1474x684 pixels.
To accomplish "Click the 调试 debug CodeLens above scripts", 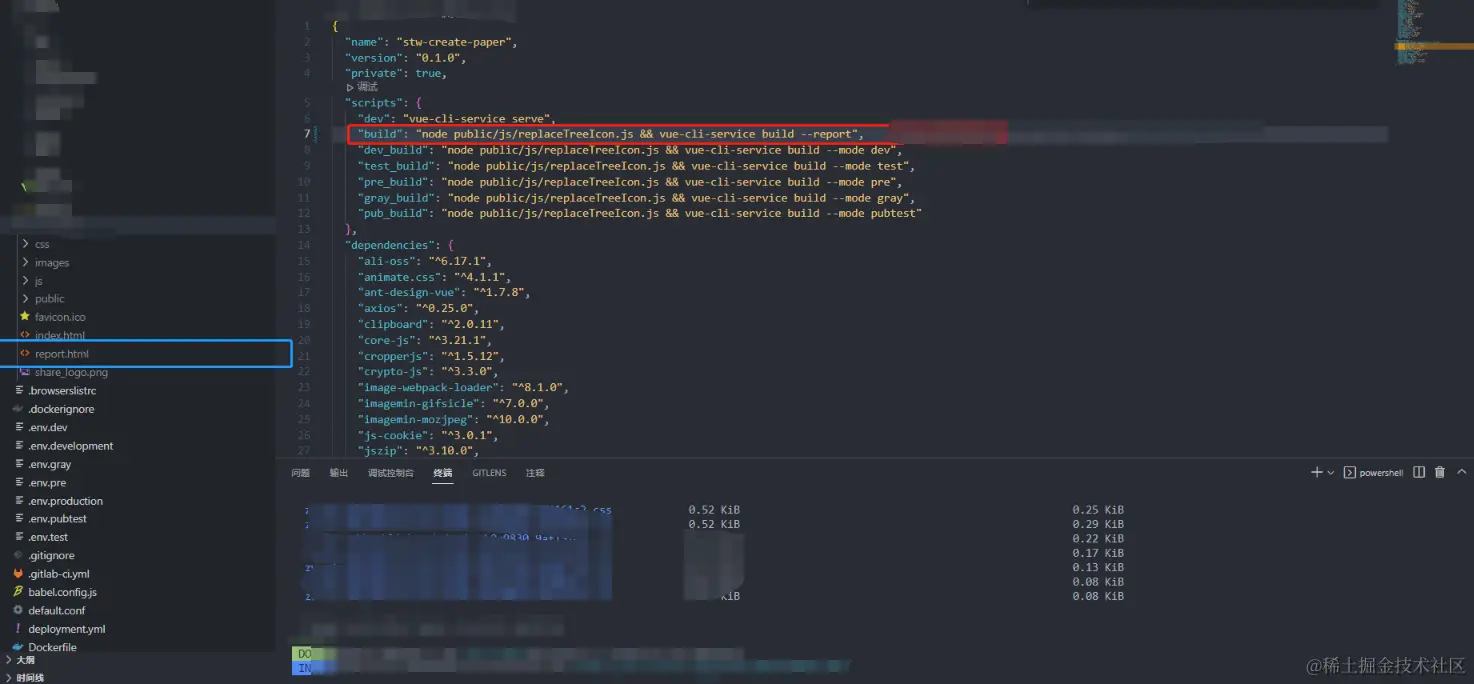I will tap(362, 87).
